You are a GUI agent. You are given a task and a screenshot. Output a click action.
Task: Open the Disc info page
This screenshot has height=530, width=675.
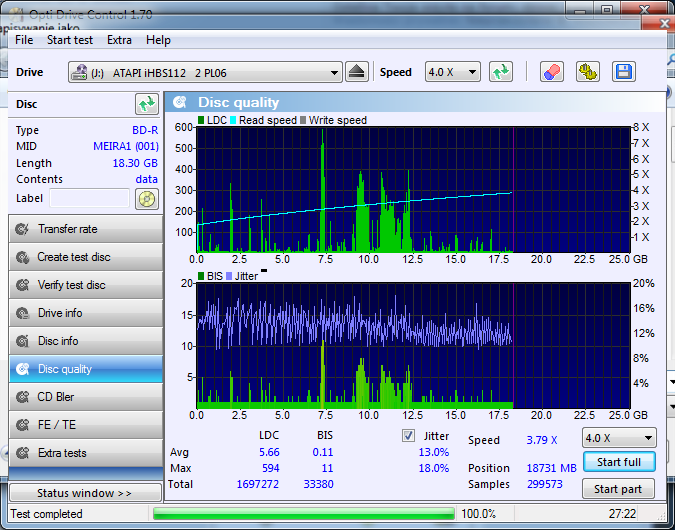point(86,341)
